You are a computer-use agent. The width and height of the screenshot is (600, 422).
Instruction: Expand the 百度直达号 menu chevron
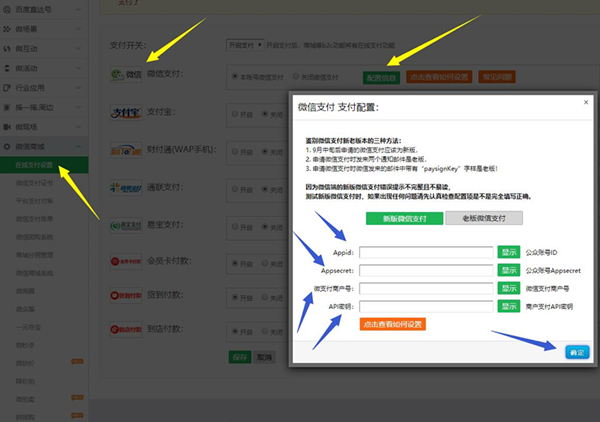78,10
